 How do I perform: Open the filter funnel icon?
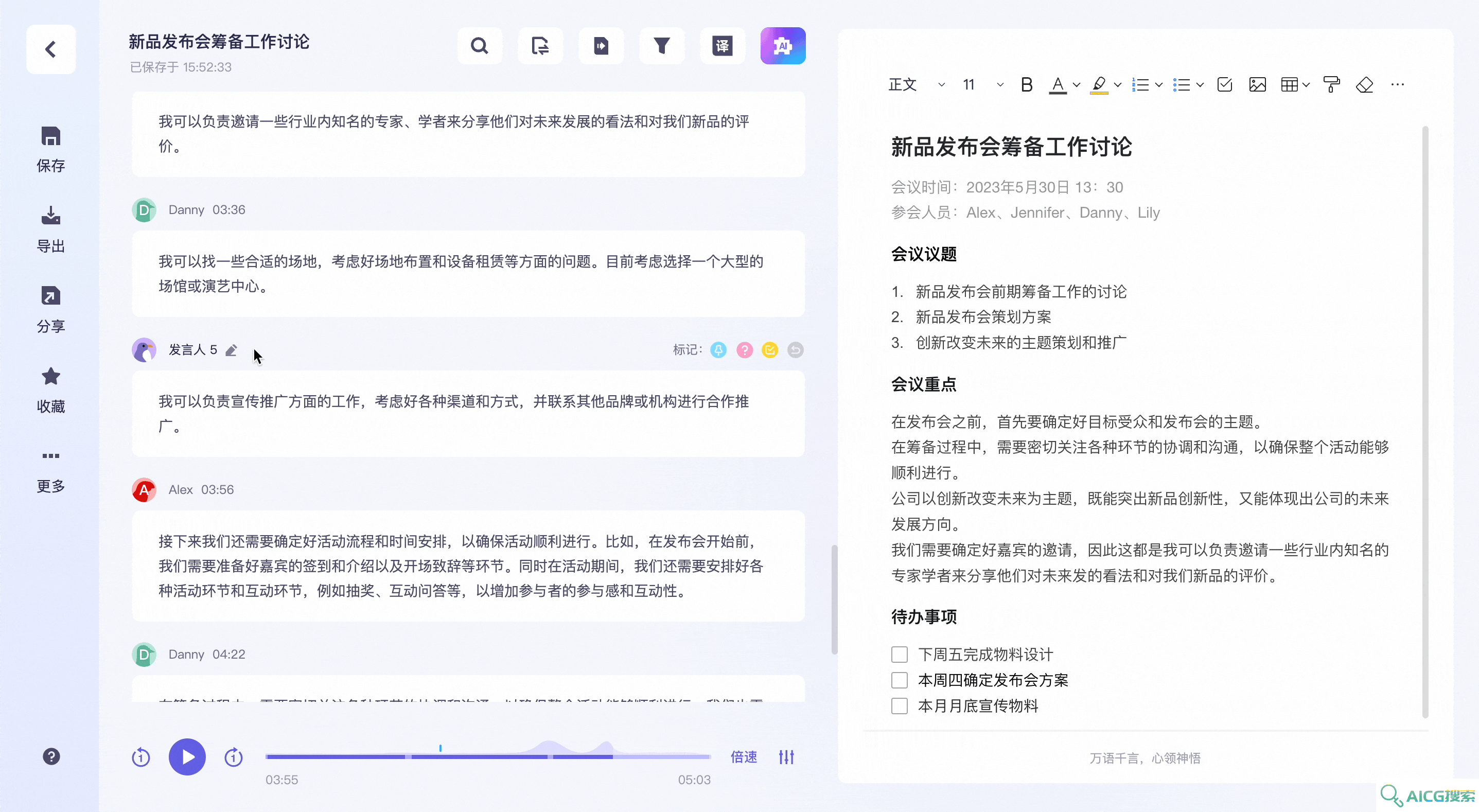(x=661, y=46)
